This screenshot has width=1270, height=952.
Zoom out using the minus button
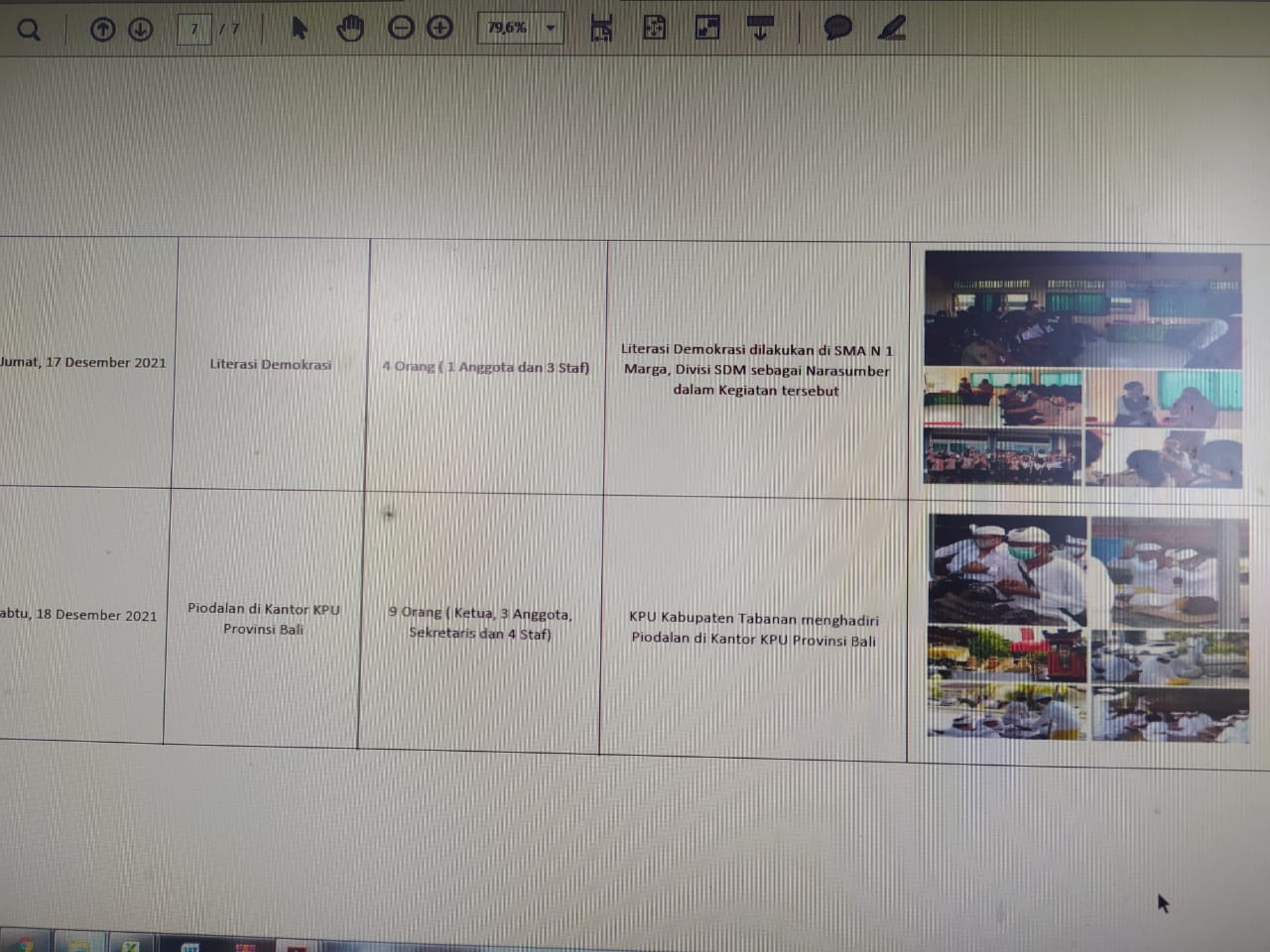pyautogui.click(x=401, y=28)
